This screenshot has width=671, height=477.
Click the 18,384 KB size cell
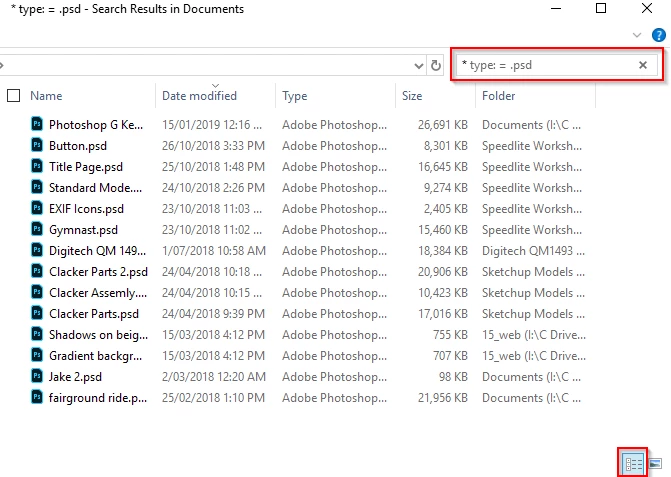(442, 250)
